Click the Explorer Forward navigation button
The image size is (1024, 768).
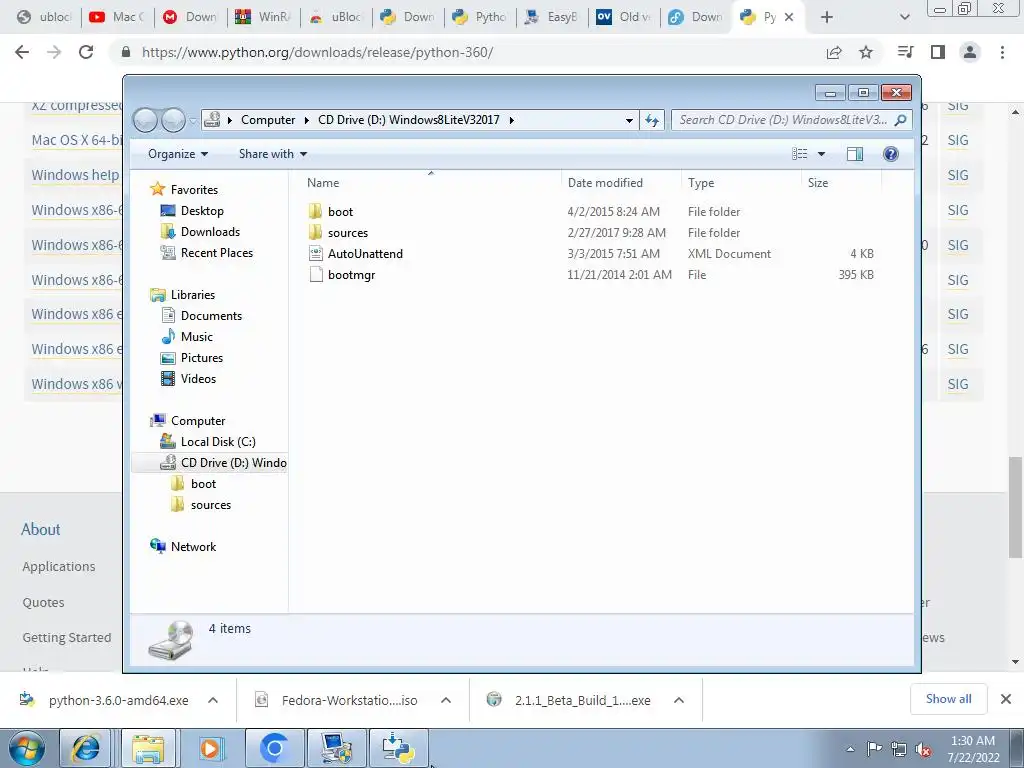173,120
